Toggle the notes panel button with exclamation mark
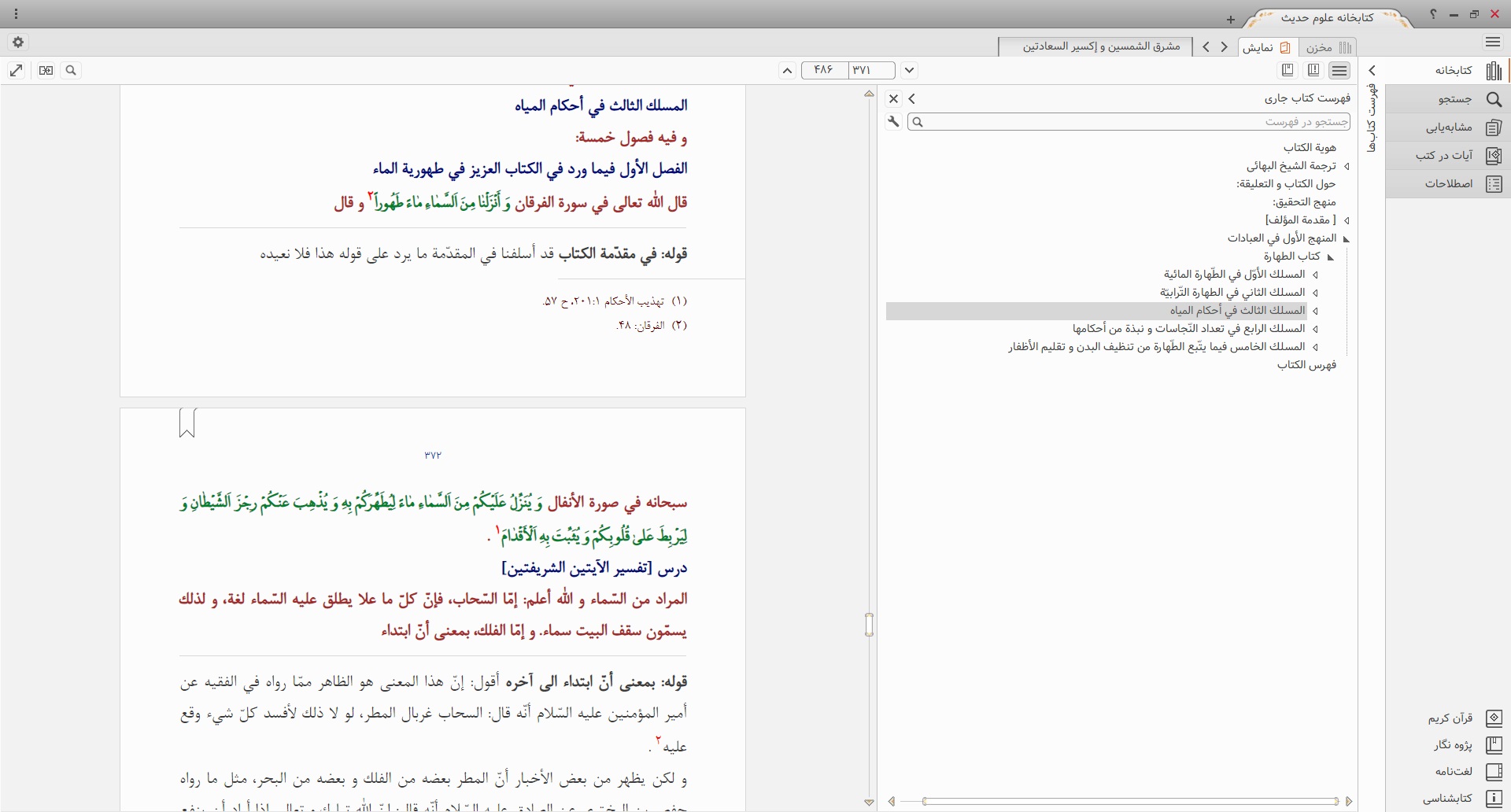The width and height of the screenshot is (1511, 812). point(1313,71)
